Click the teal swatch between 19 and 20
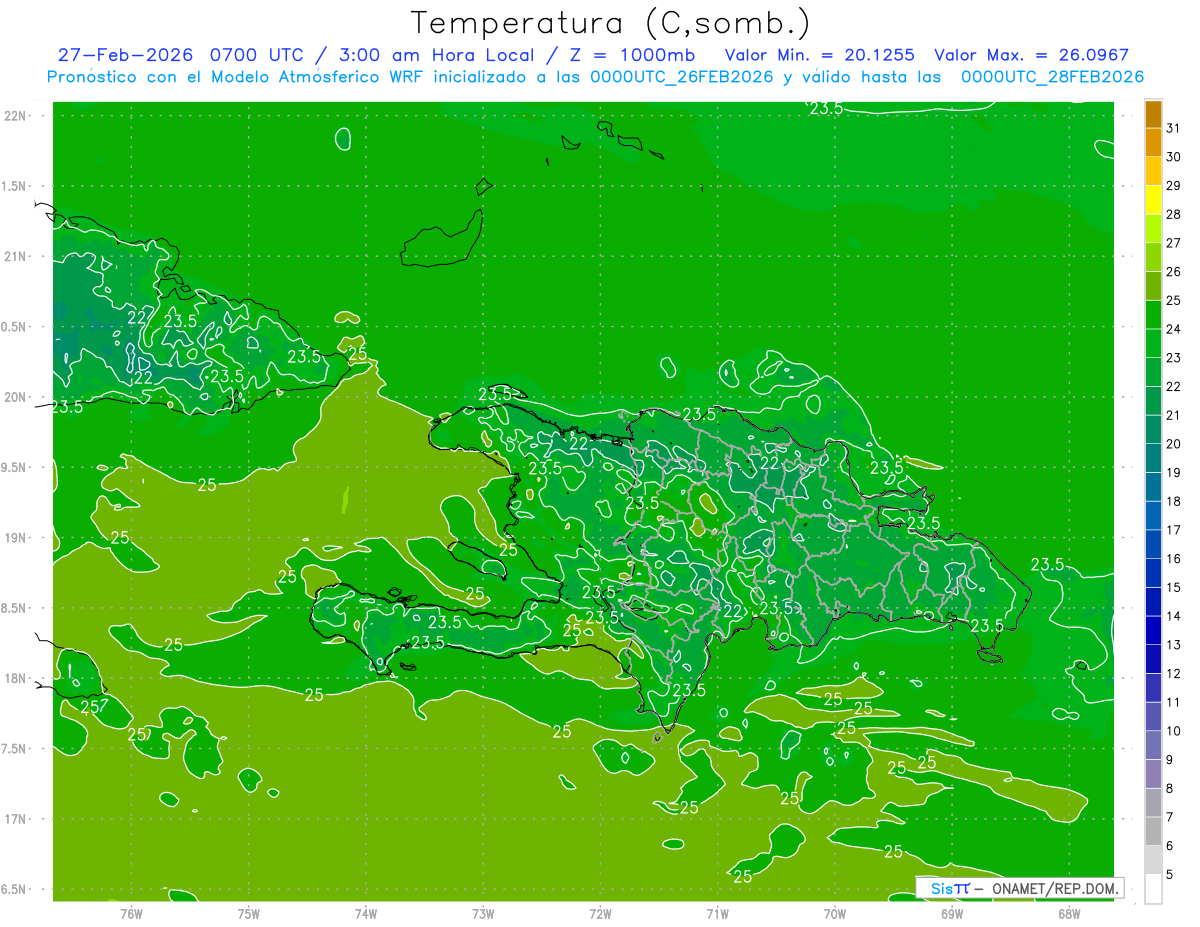Image resolution: width=1200 pixels, height=927 pixels. coord(1153,458)
